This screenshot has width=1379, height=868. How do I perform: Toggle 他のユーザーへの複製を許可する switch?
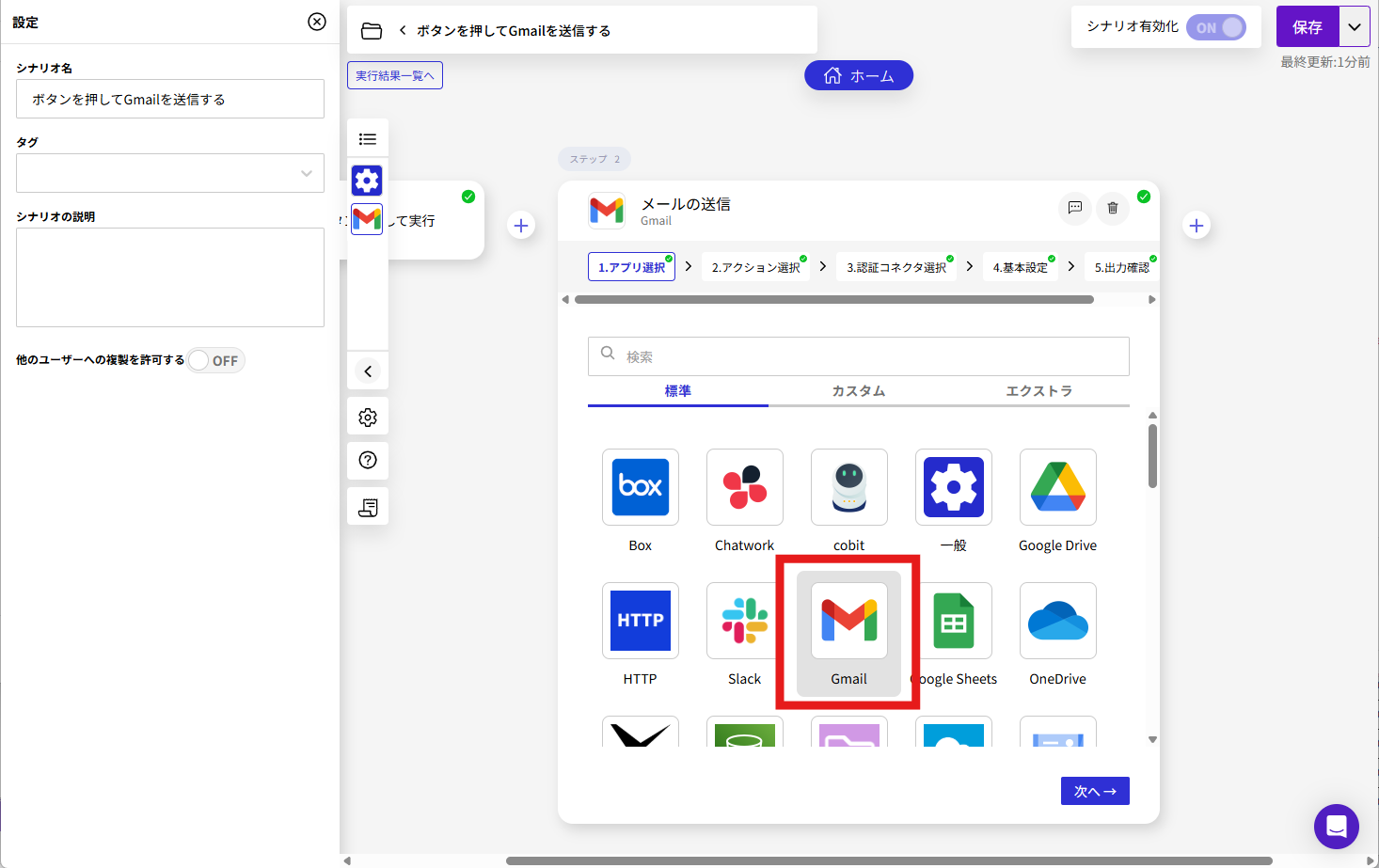pyautogui.click(x=215, y=360)
